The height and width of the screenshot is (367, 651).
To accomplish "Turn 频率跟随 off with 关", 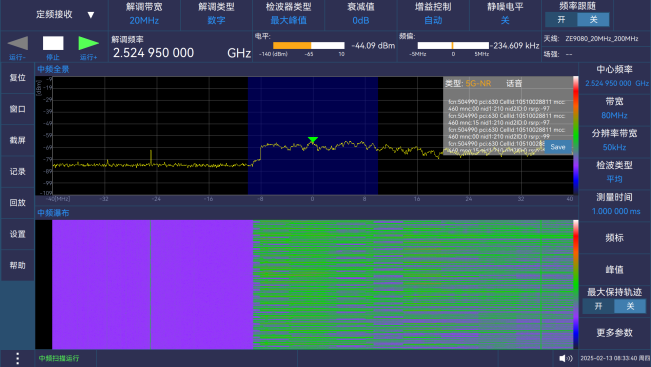I will [593, 20].
